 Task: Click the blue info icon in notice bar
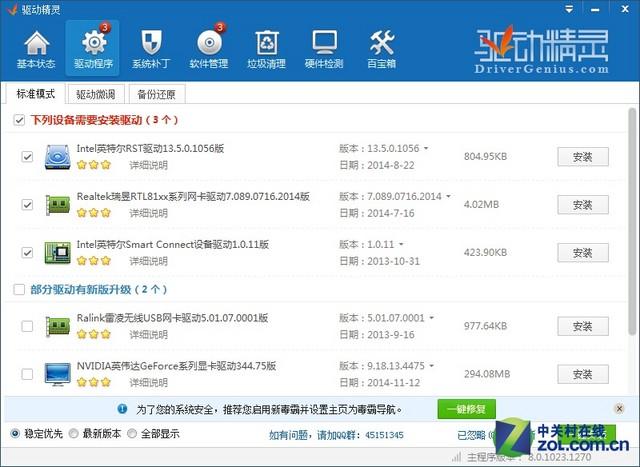click(122, 409)
